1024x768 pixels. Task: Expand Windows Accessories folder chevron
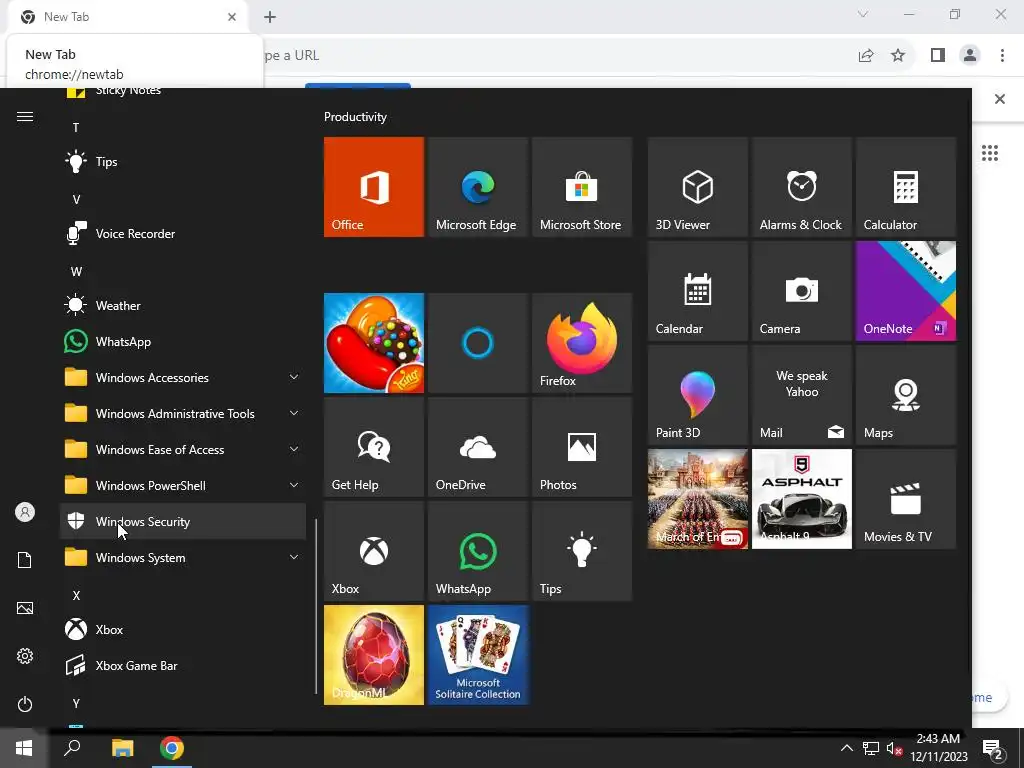click(294, 377)
